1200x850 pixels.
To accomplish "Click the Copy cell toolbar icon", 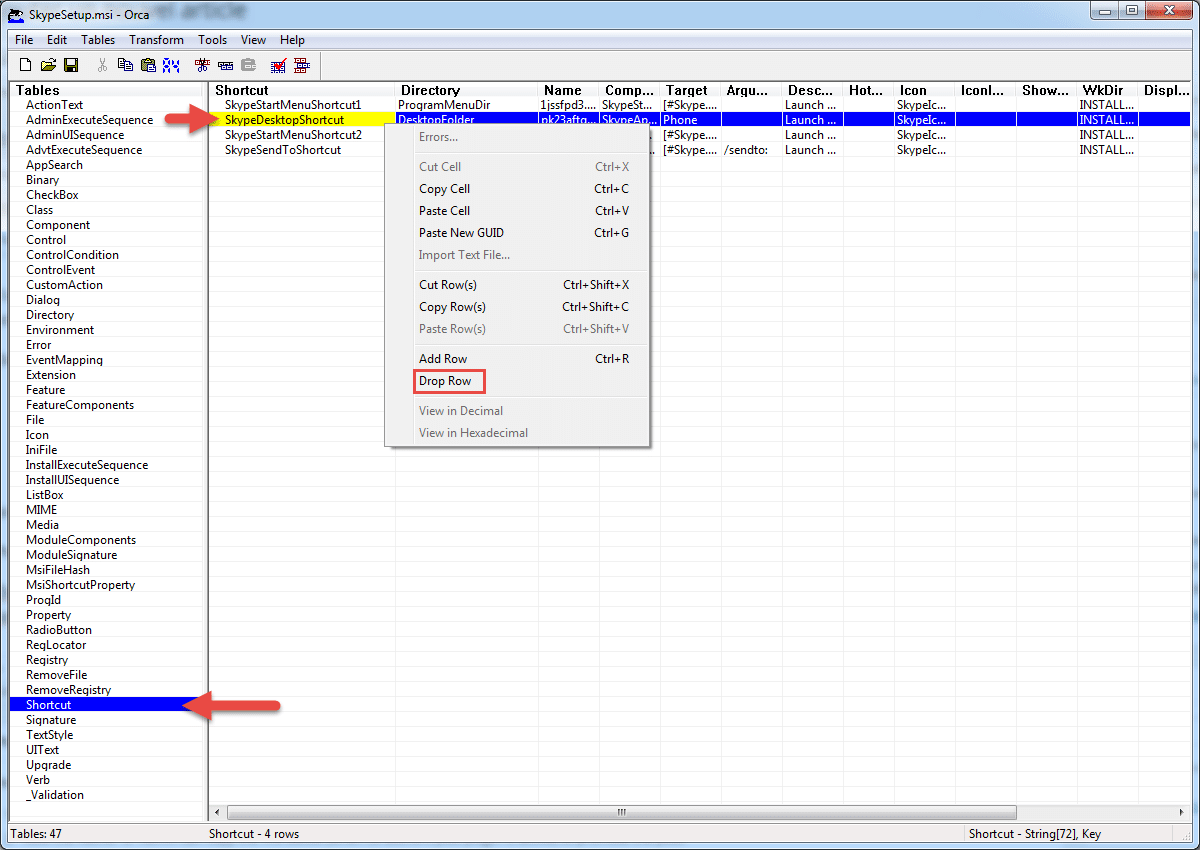I will 125,65.
